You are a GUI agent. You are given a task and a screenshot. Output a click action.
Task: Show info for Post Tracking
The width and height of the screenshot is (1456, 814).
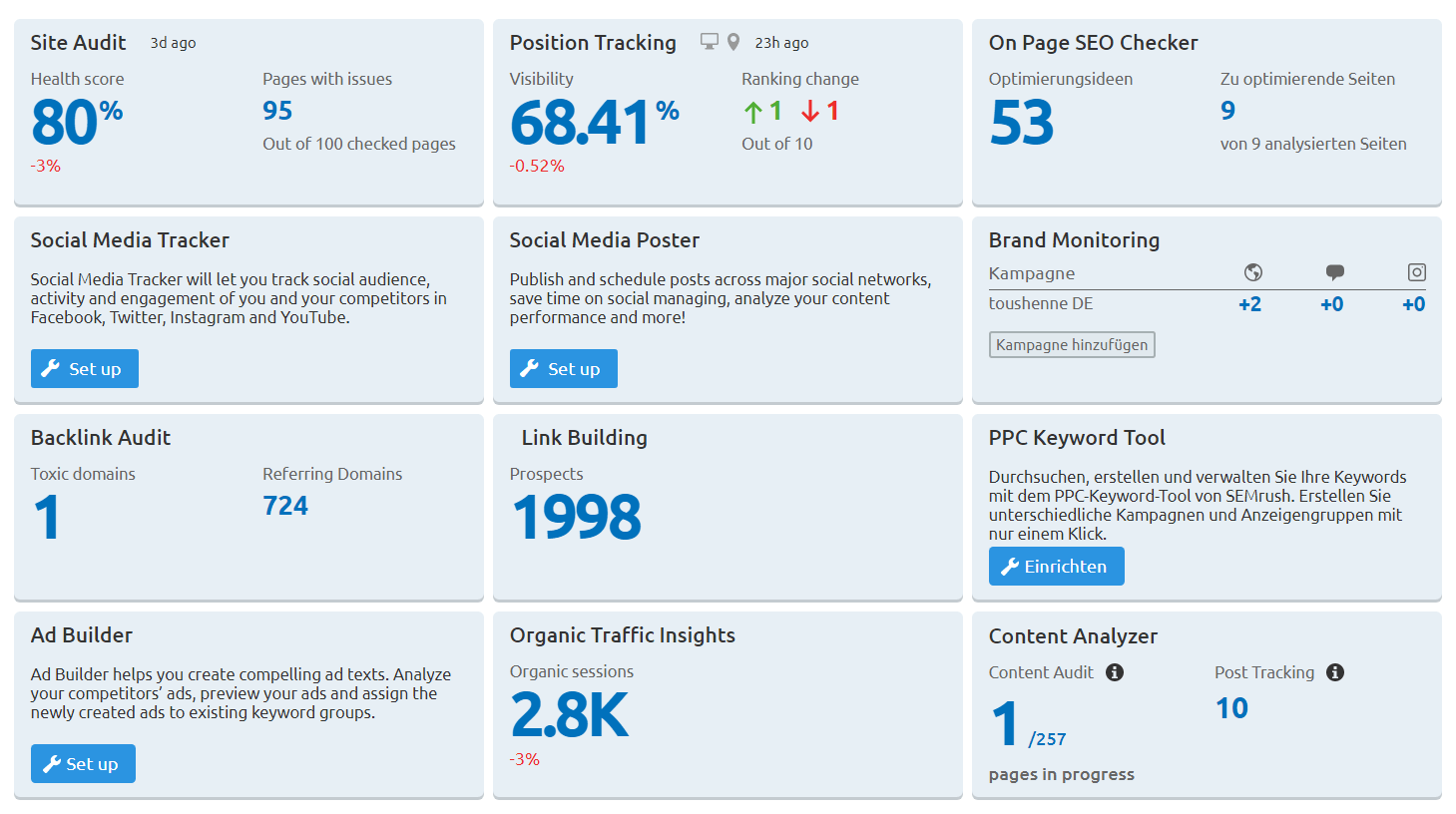(x=1335, y=672)
